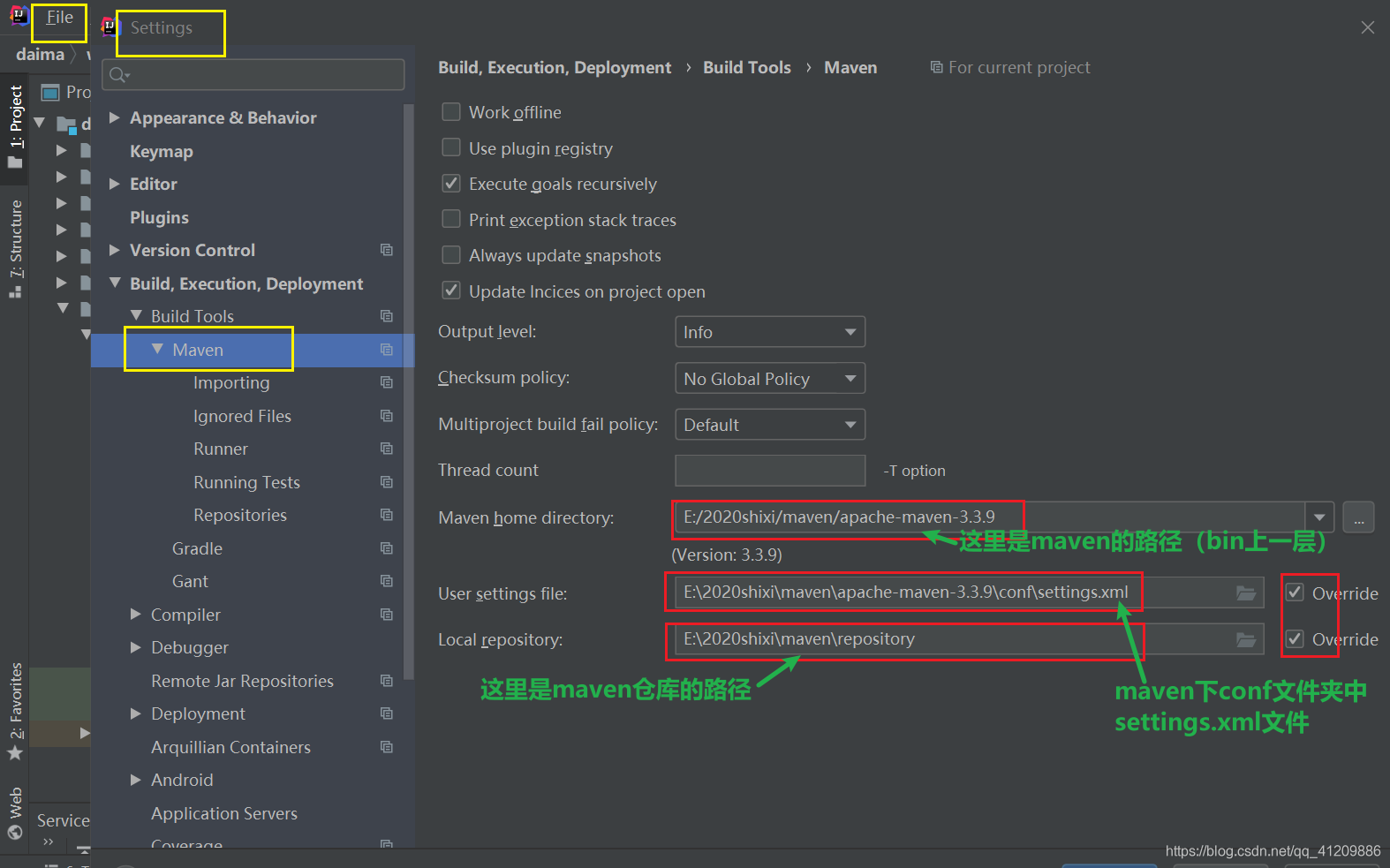Open the Favorites star tool window

point(15,753)
